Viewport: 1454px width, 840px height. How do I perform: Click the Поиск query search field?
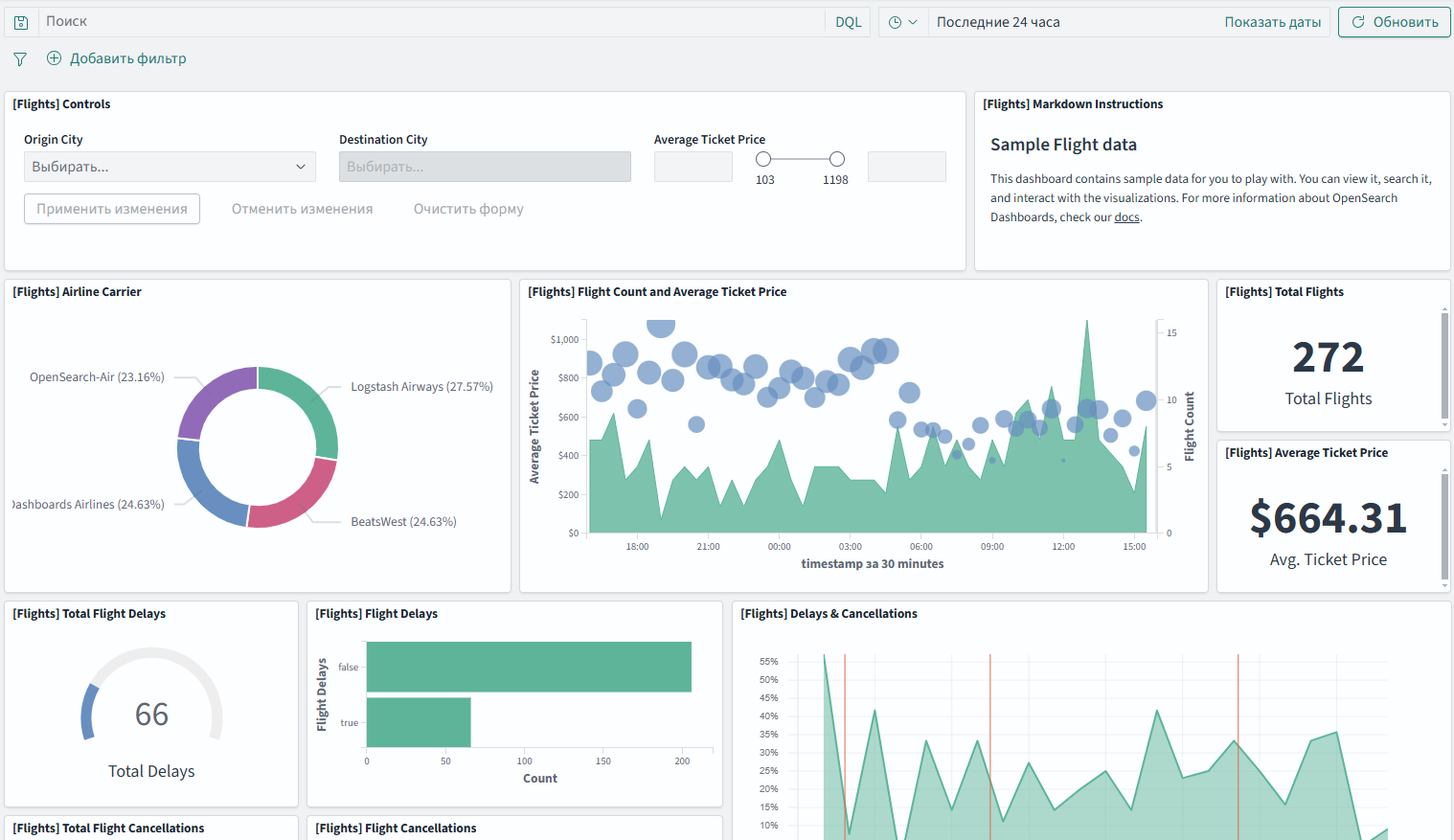pos(431,22)
